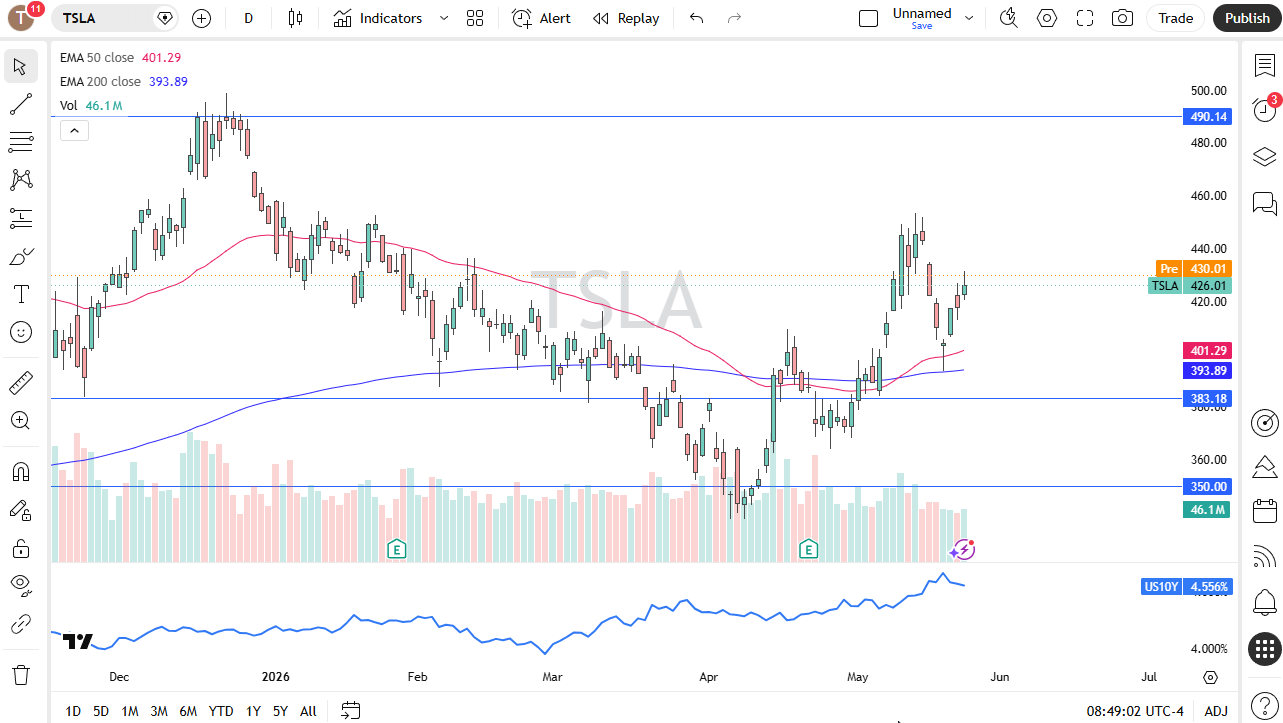Toggle magnet mode for drawings

[x=21, y=471]
